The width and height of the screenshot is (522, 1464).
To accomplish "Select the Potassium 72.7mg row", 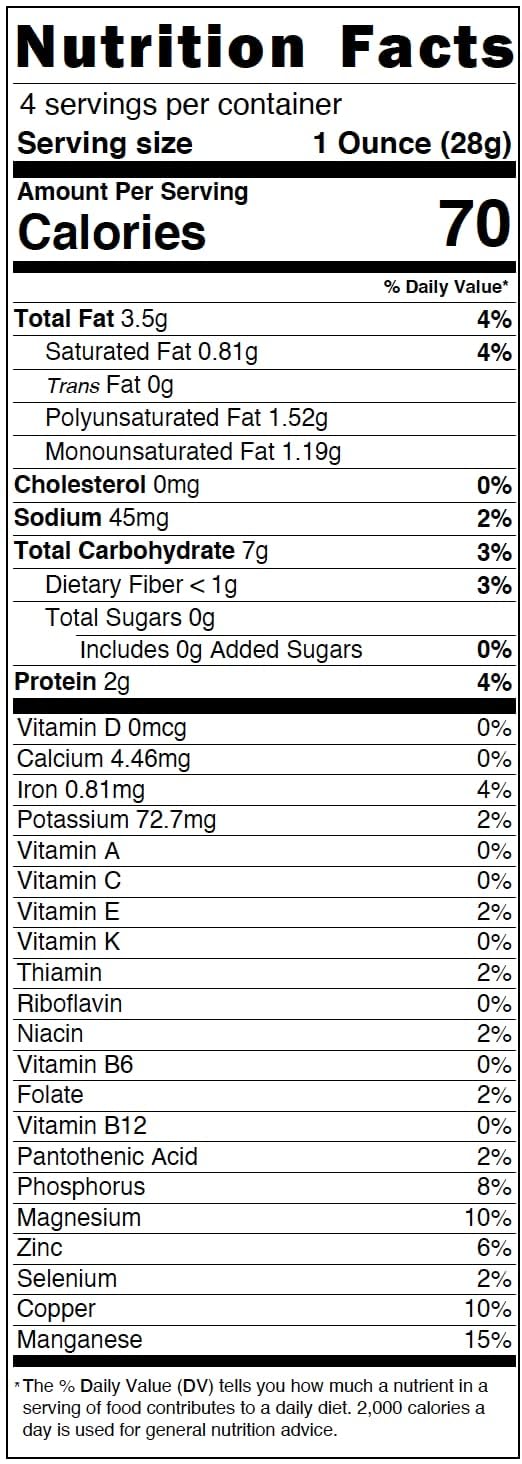I will [264, 820].
